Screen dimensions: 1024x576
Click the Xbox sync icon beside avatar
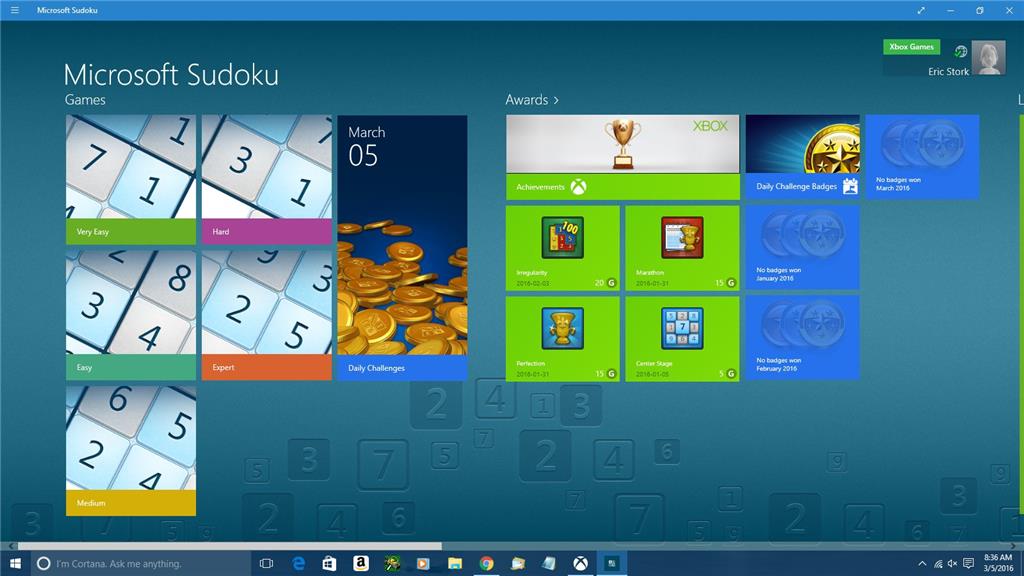pyautogui.click(x=960, y=52)
